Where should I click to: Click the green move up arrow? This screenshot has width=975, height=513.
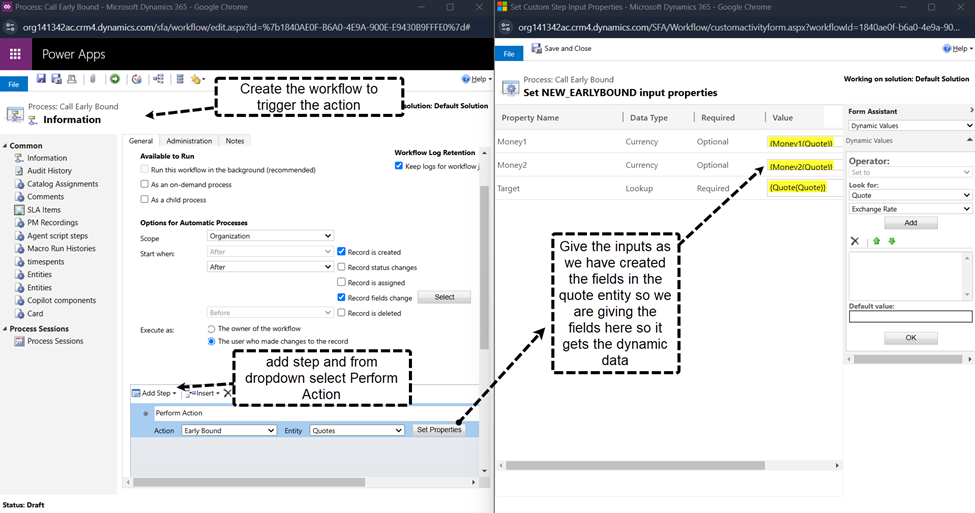(x=876, y=241)
